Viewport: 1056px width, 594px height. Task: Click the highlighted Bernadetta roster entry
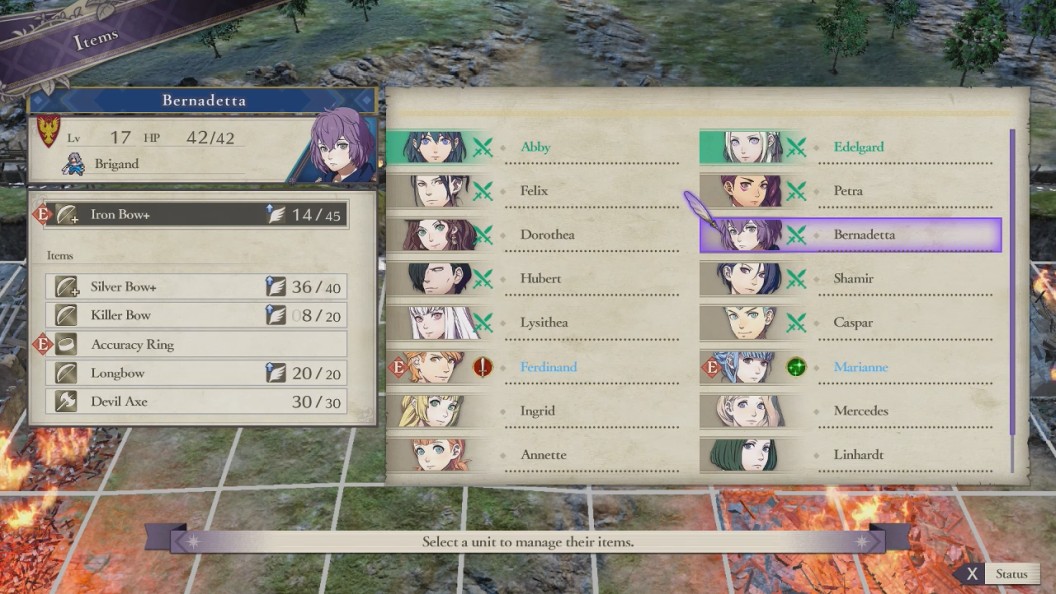pos(851,235)
